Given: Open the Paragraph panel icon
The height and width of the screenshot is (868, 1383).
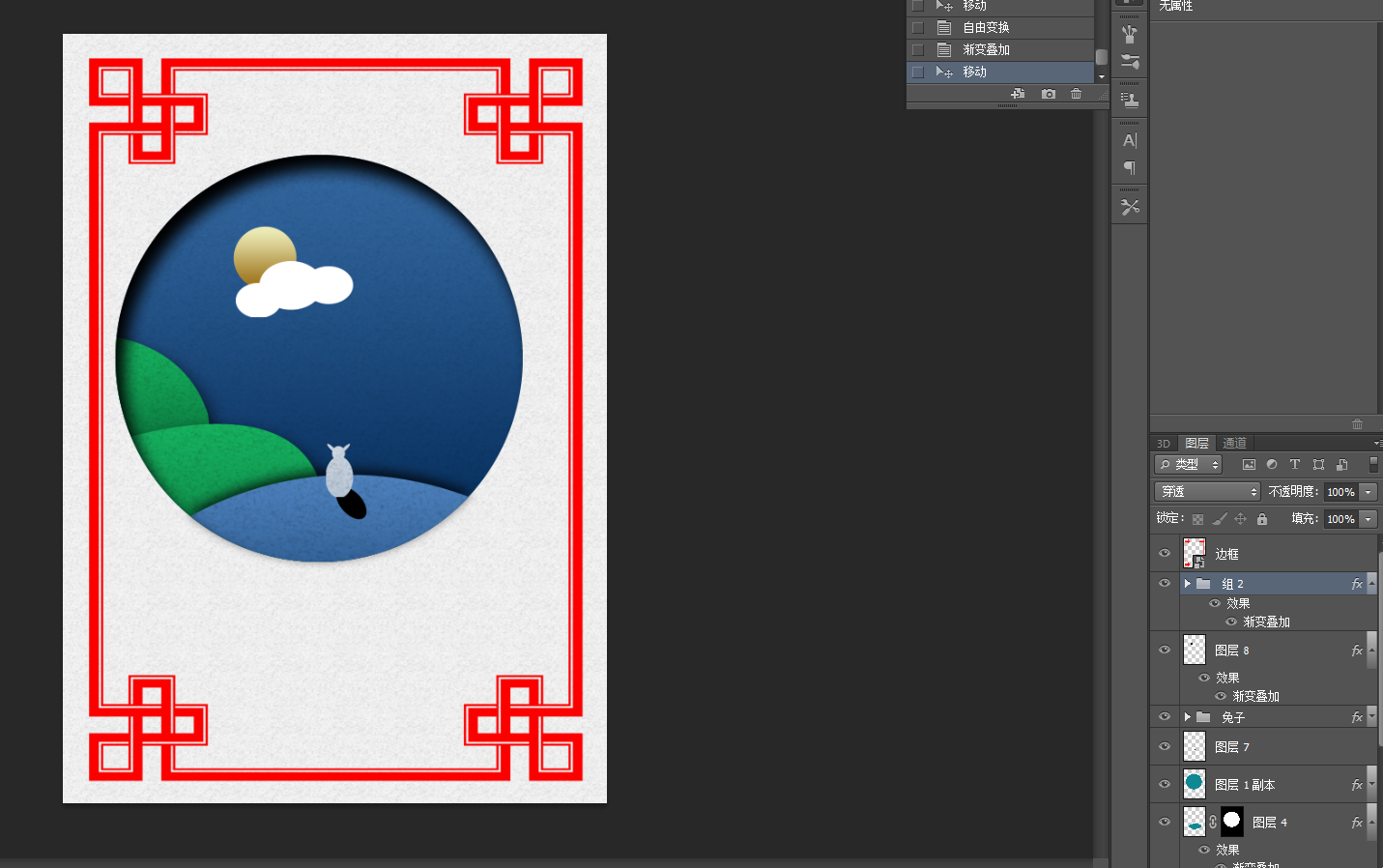Looking at the screenshot, I should pyautogui.click(x=1130, y=168).
